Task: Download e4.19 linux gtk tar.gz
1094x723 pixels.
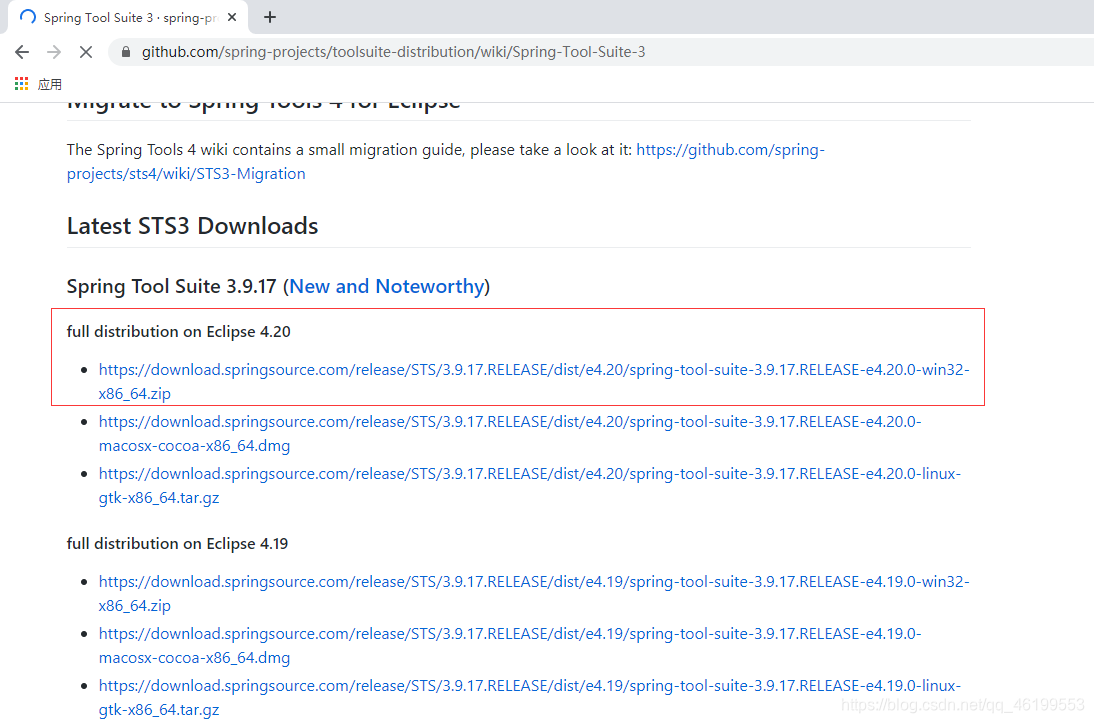Action: coord(530,697)
